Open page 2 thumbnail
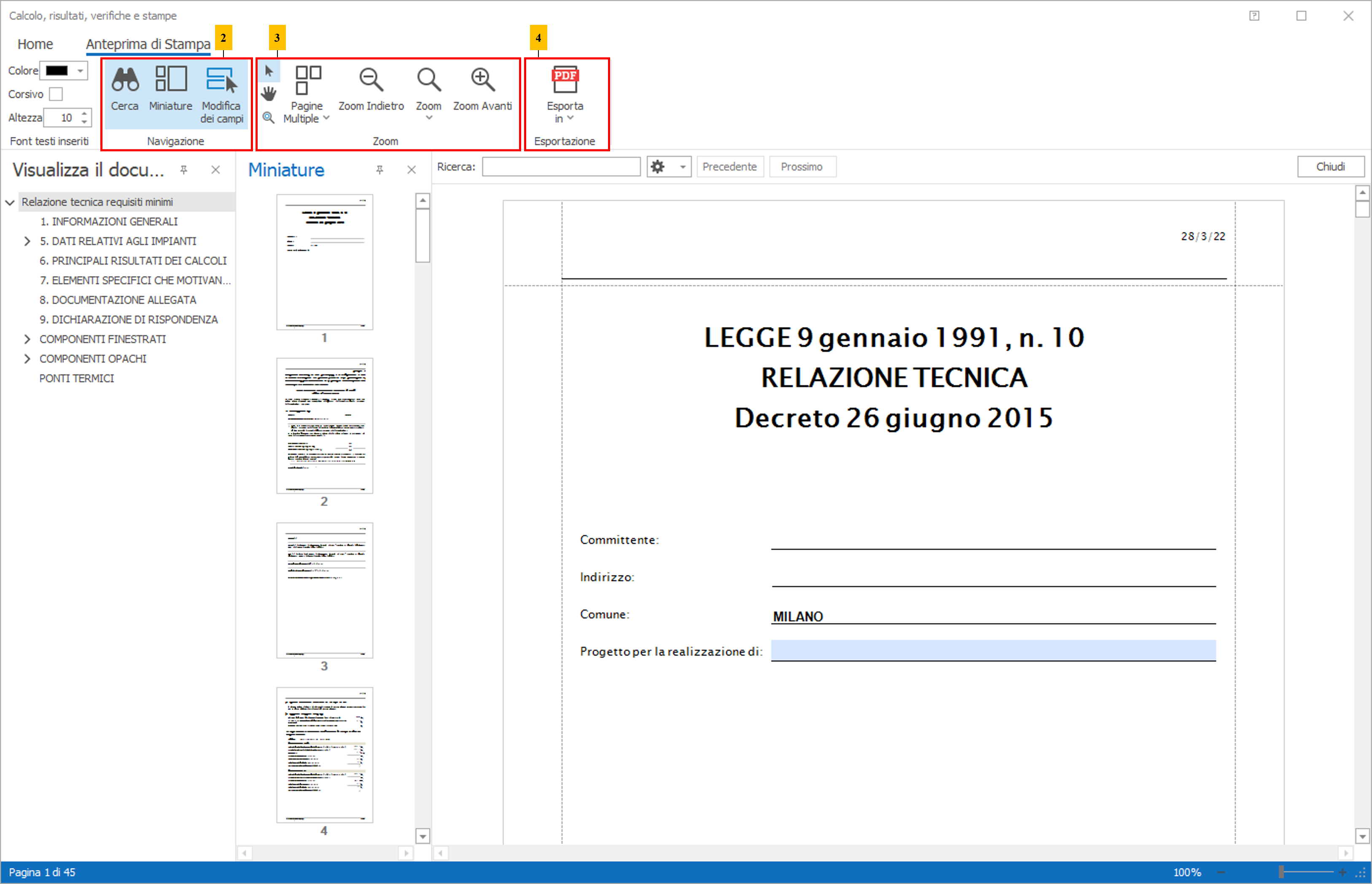Screen dimensions: 1372x884 pos(324,426)
